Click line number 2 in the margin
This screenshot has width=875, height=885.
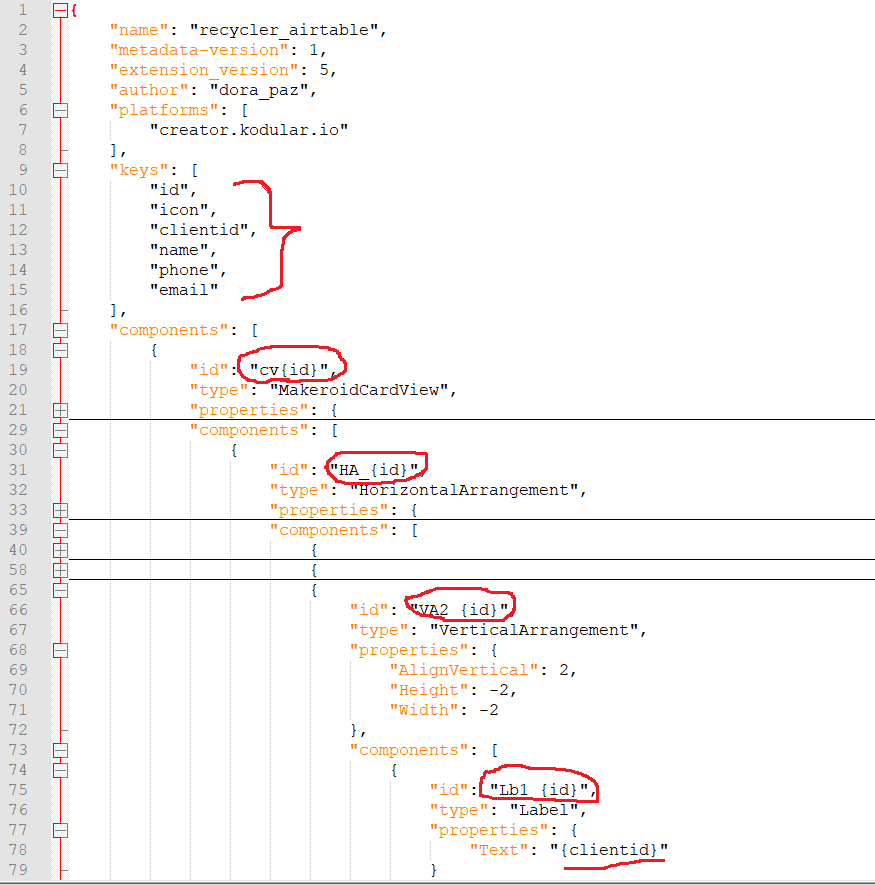click(x=23, y=30)
